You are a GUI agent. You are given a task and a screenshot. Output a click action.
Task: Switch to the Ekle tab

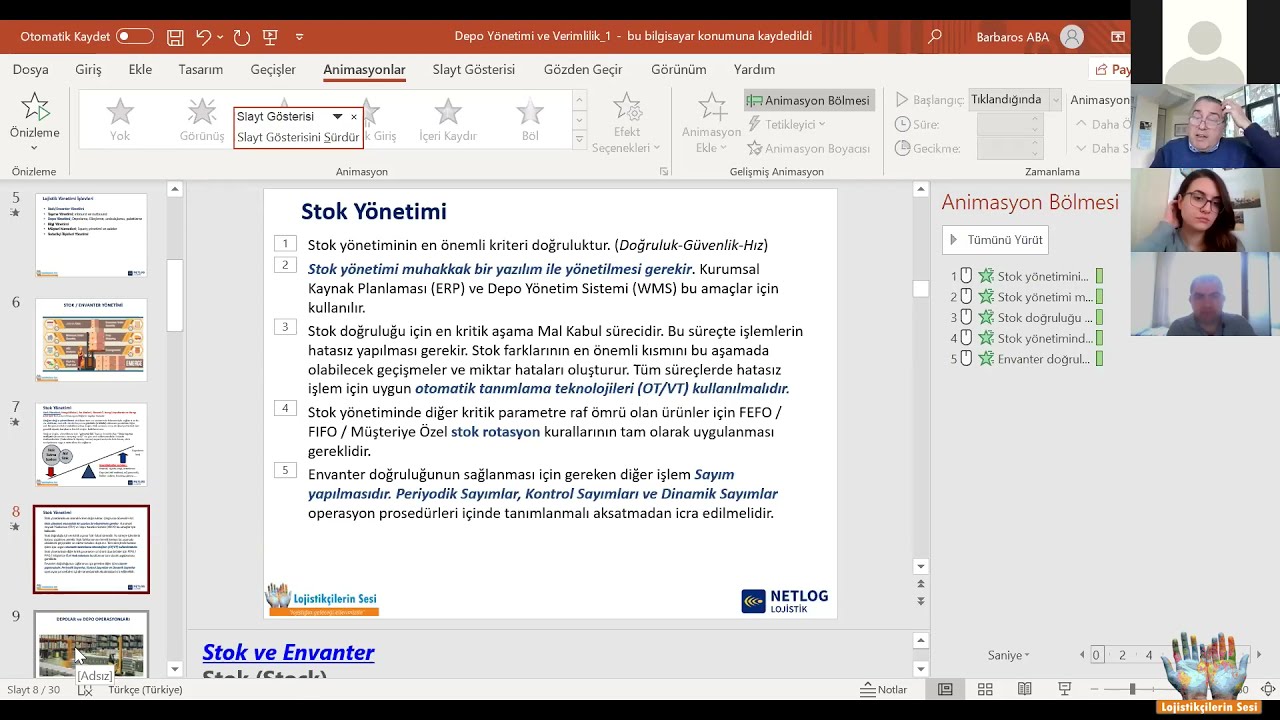tap(140, 70)
